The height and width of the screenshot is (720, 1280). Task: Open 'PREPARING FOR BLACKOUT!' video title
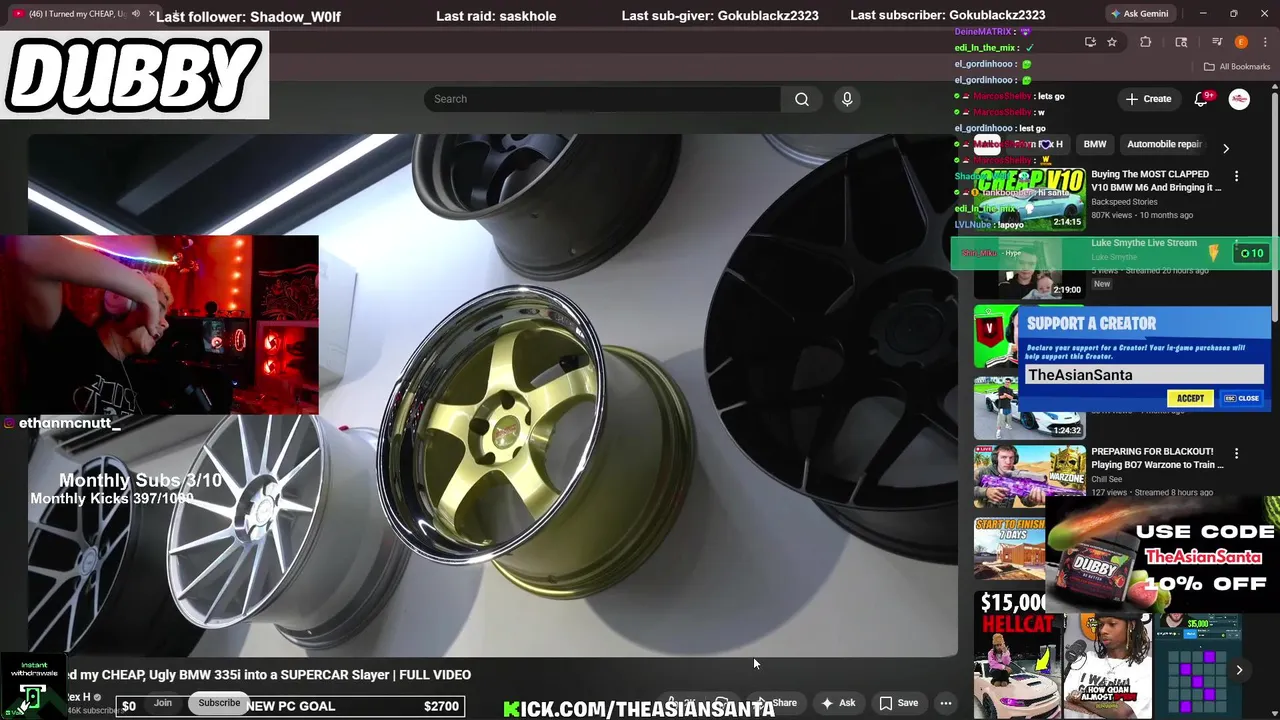tap(1157, 458)
